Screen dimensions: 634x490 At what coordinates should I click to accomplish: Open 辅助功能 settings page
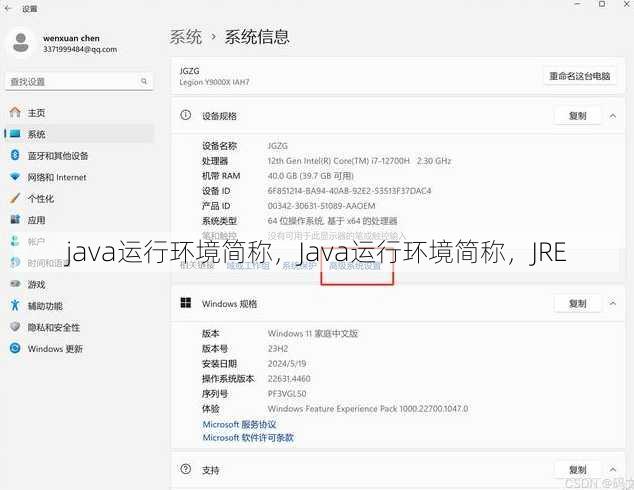tap(45, 306)
